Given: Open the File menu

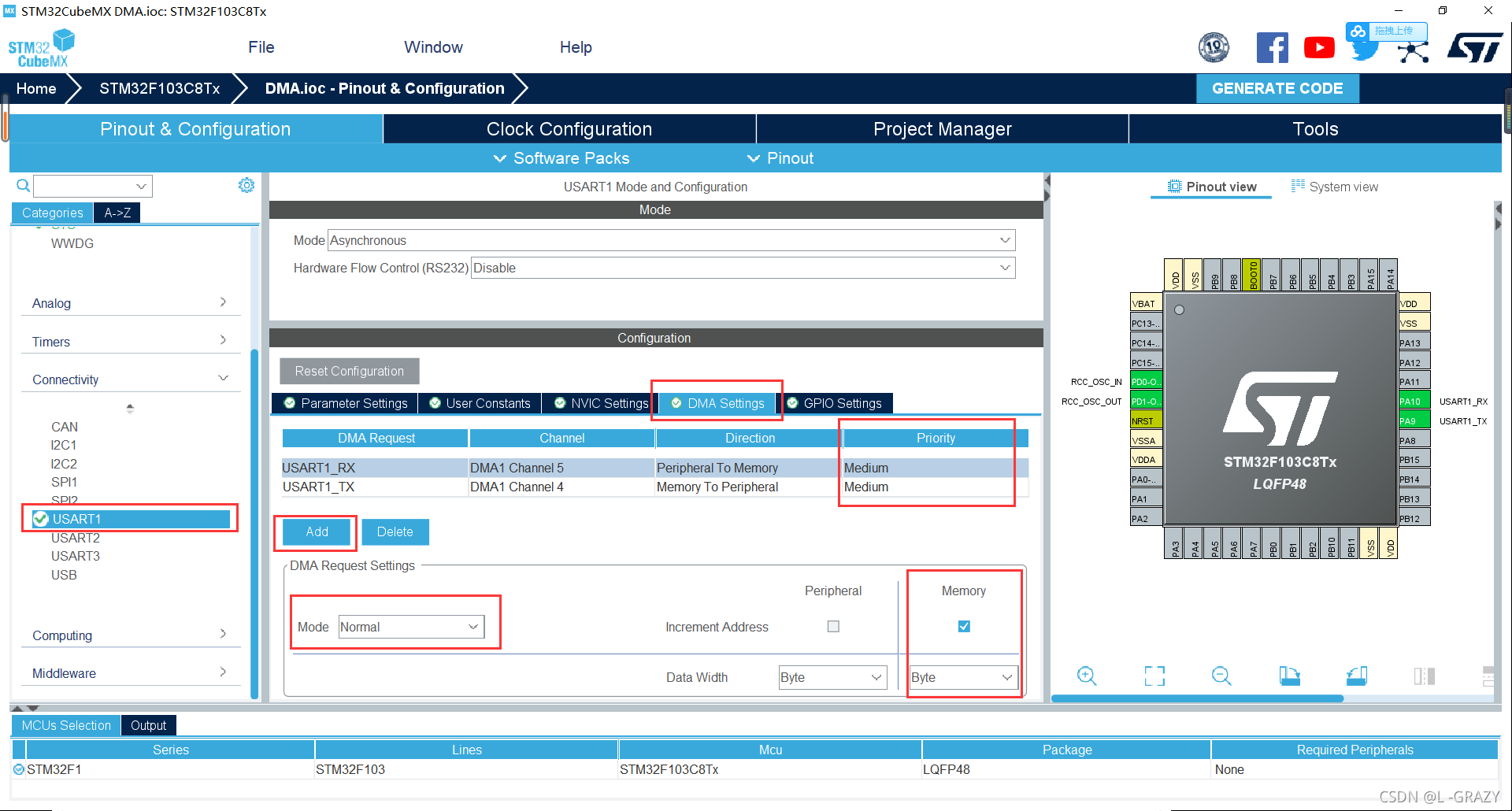Looking at the screenshot, I should 261,47.
